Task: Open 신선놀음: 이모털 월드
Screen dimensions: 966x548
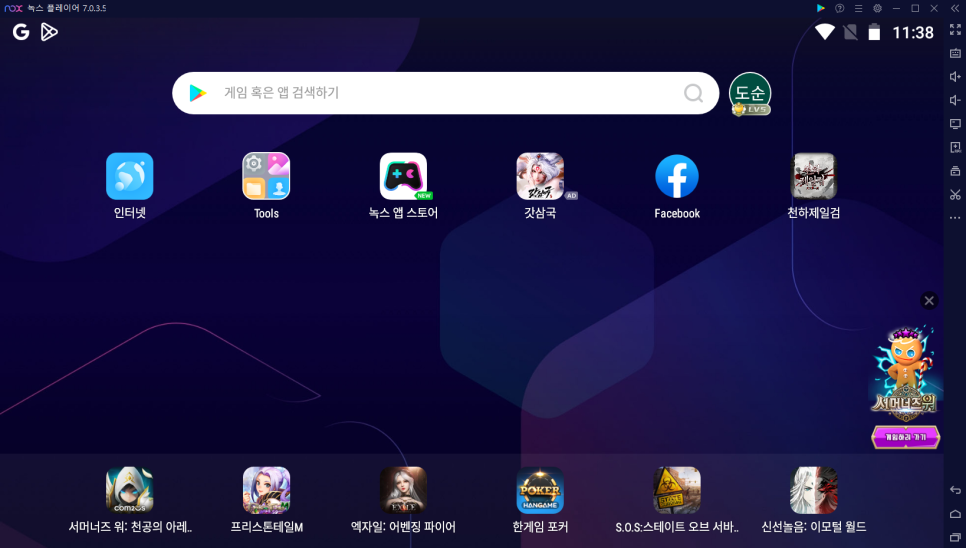Action: tap(813, 490)
